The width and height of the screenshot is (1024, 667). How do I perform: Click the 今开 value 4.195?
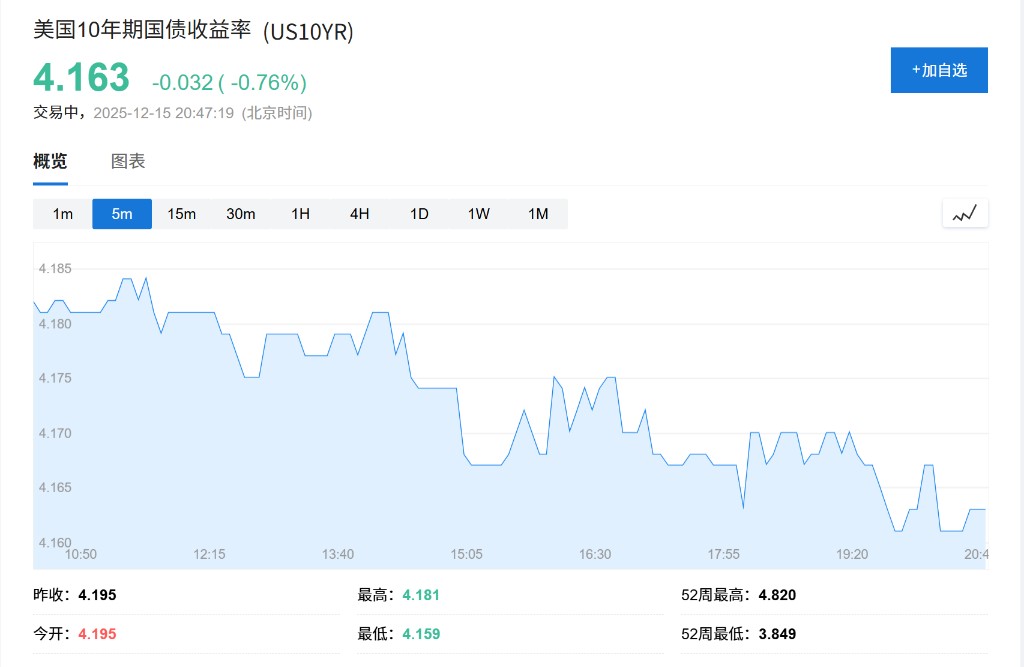coord(97,634)
